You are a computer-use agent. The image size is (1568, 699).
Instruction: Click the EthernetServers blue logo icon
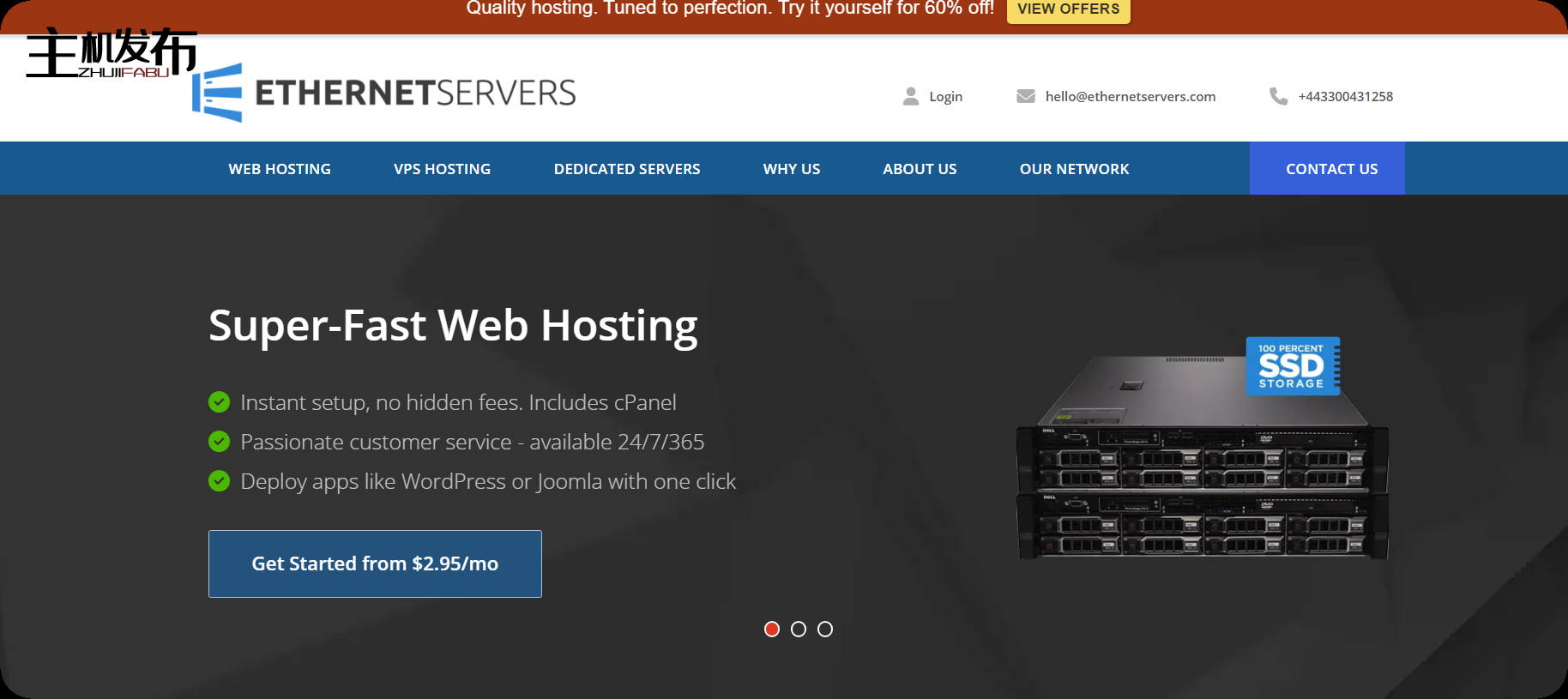pos(218,93)
